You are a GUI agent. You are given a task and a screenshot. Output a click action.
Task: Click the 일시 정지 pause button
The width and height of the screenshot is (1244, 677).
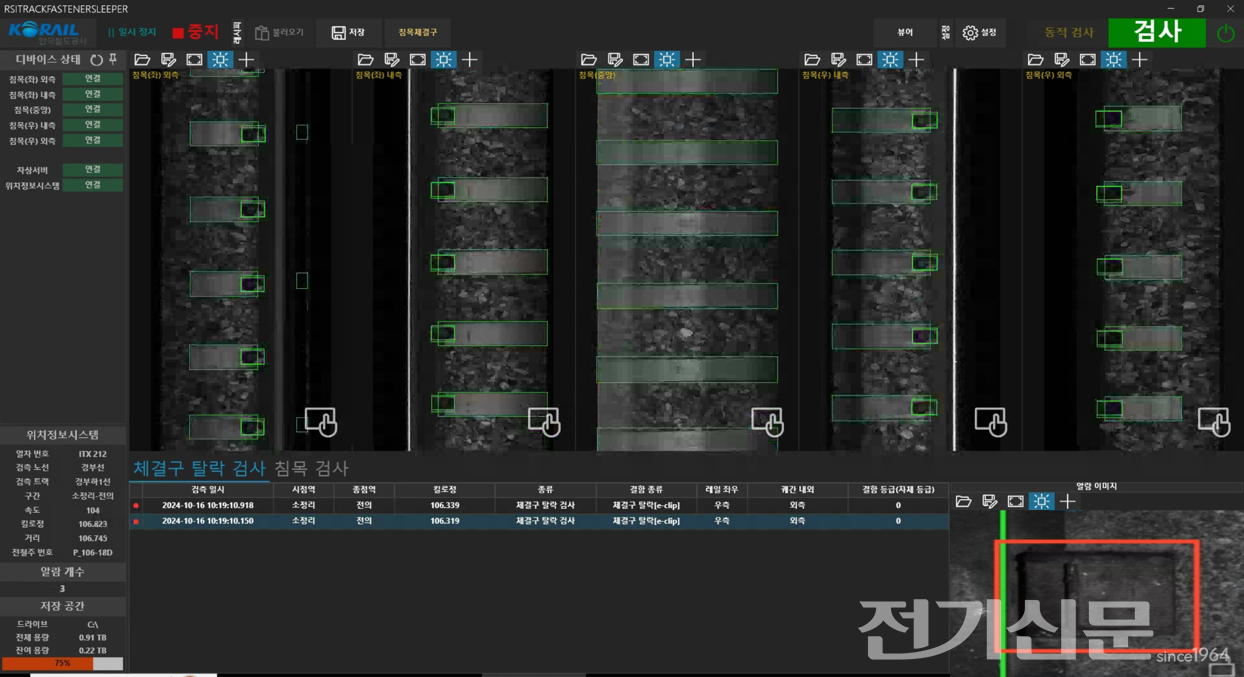point(132,33)
